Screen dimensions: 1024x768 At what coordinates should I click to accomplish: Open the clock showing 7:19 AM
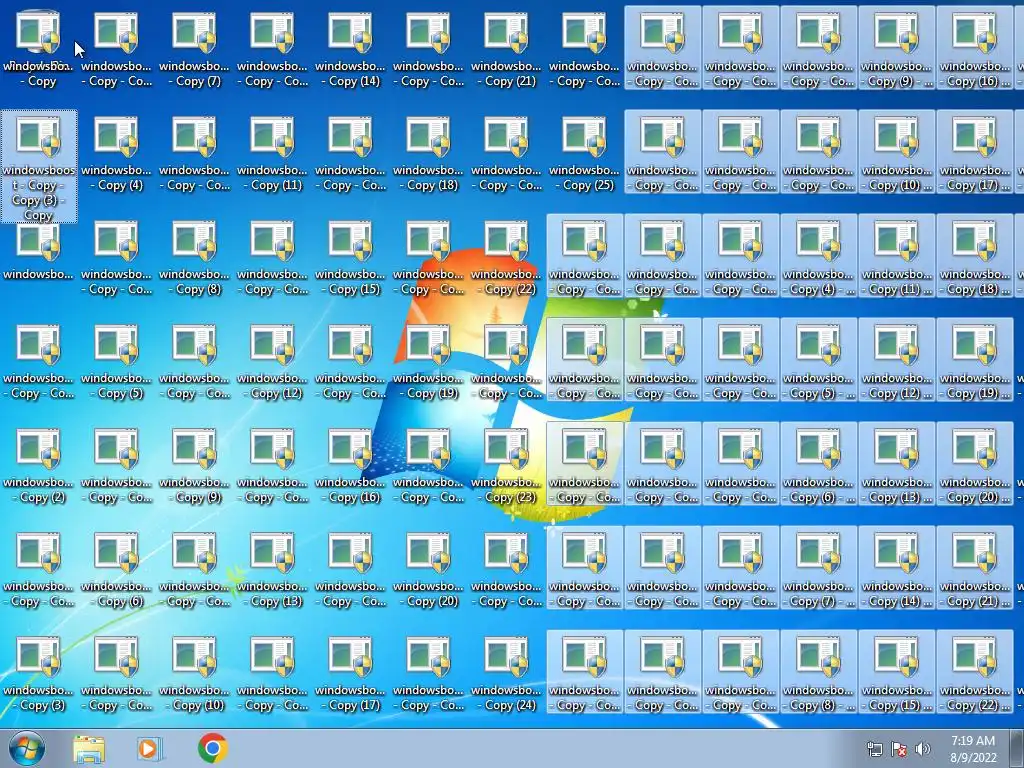tap(973, 749)
